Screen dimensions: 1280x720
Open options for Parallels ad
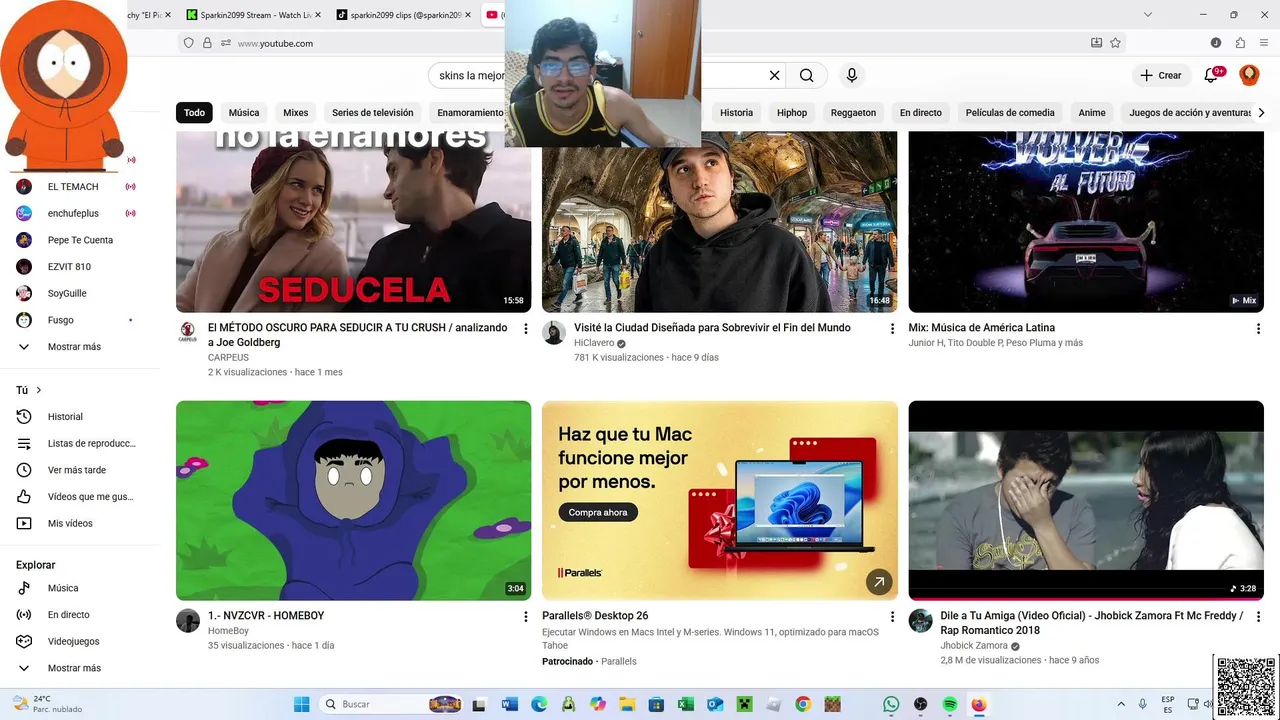[x=892, y=617]
